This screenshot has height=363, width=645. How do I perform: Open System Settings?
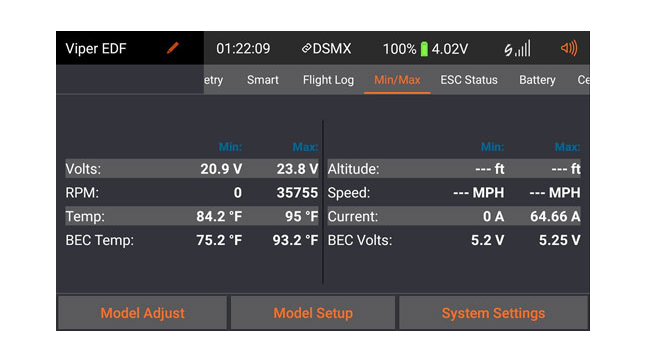tap(493, 313)
